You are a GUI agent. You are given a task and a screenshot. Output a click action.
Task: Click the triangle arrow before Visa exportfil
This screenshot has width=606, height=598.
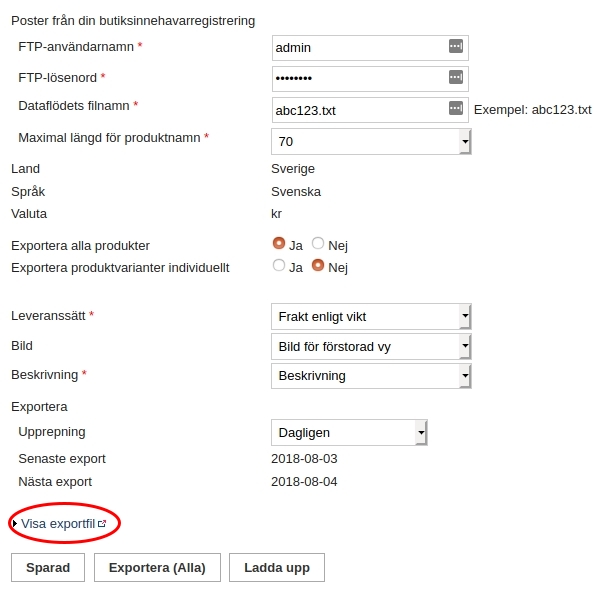click(x=15, y=523)
